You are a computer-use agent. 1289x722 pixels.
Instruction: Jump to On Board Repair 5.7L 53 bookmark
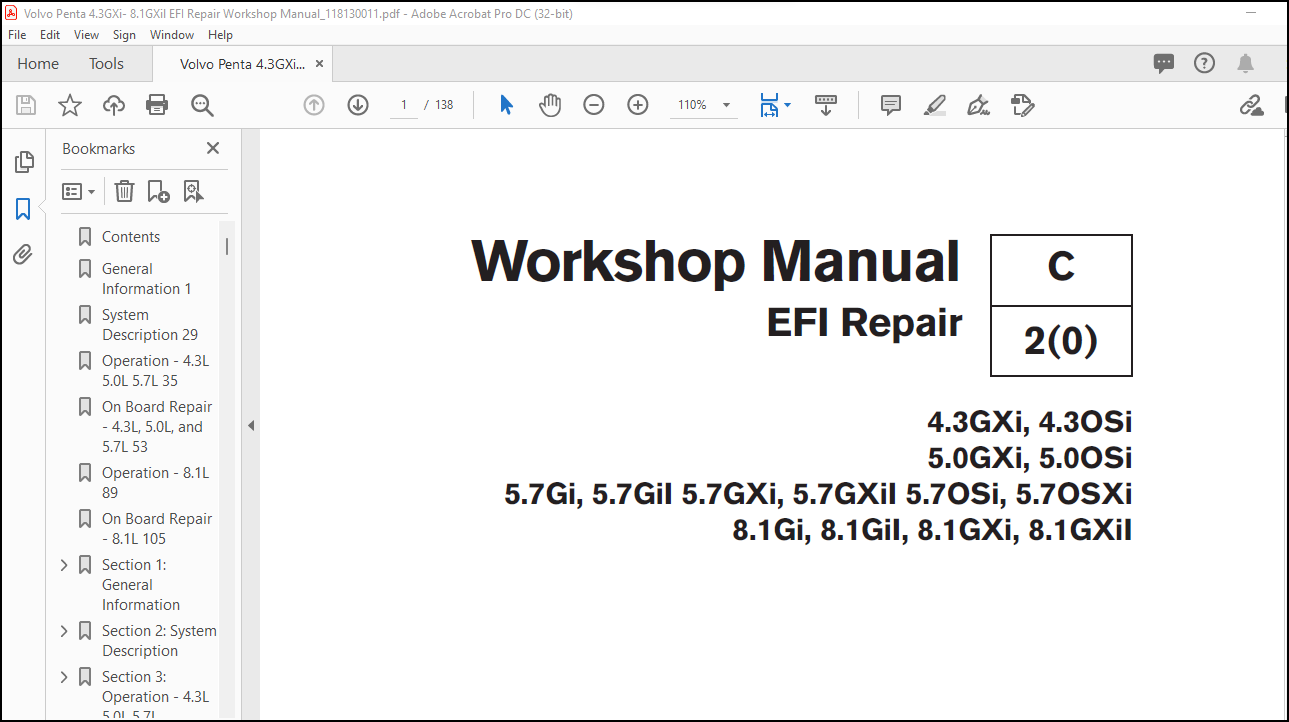coord(157,427)
